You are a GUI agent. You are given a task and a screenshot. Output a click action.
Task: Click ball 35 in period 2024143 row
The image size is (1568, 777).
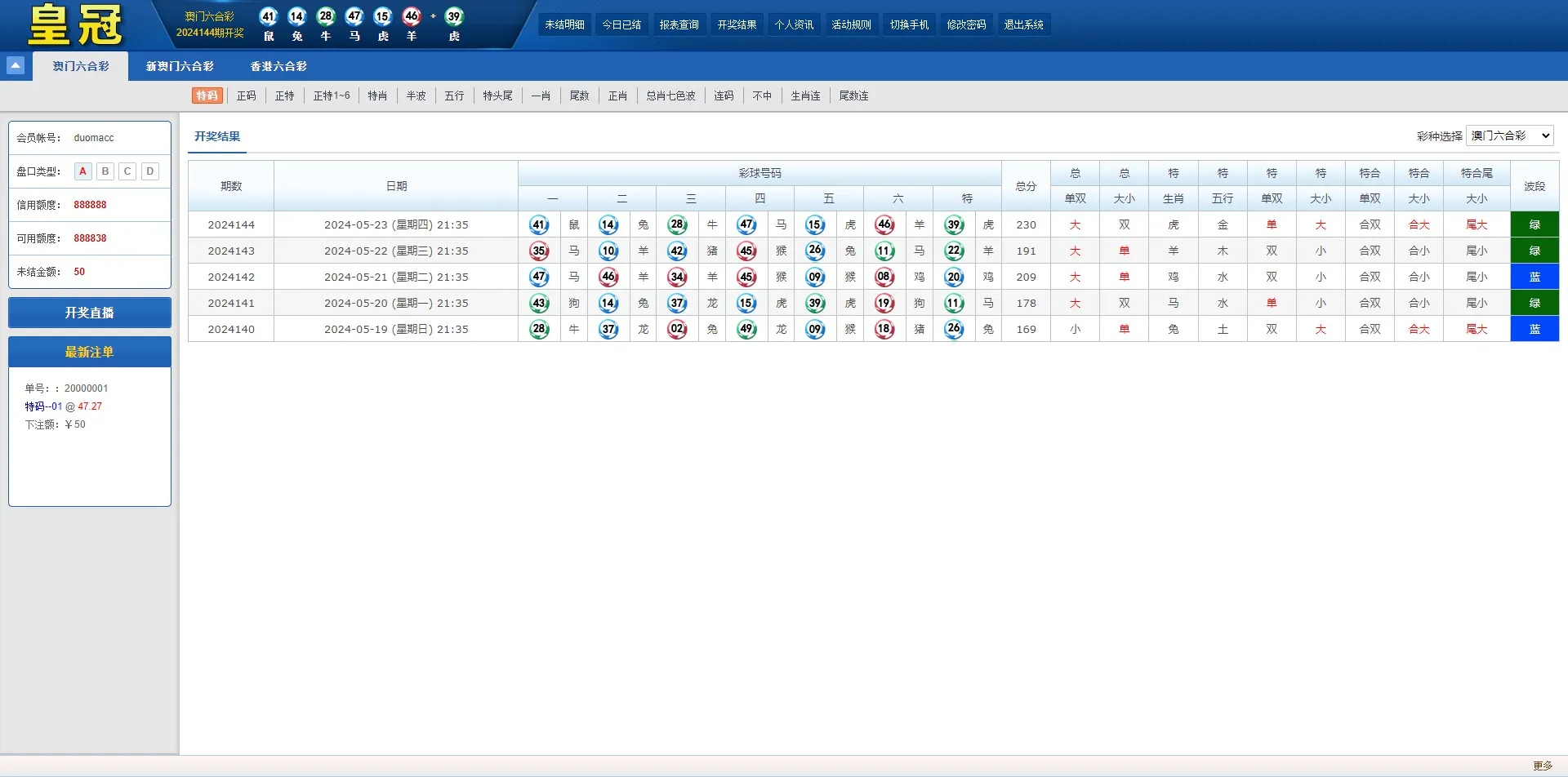pos(539,251)
